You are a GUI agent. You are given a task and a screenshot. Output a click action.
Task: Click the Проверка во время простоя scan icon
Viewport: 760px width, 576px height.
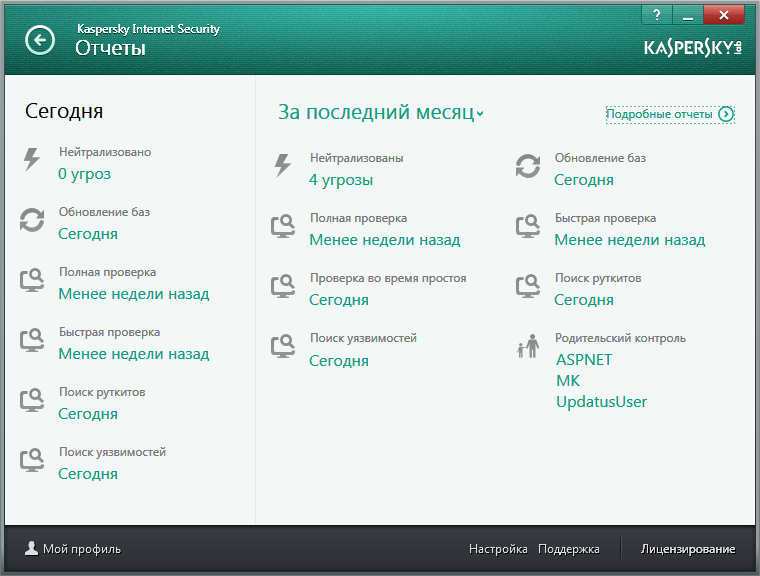pos(283,286)
